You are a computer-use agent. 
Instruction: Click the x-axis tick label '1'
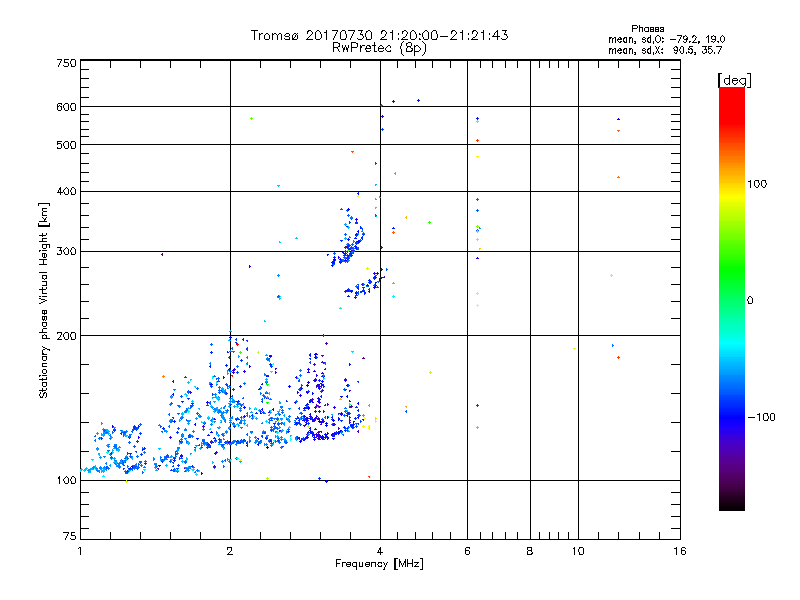pyautogui.click(x=80, y=551)
